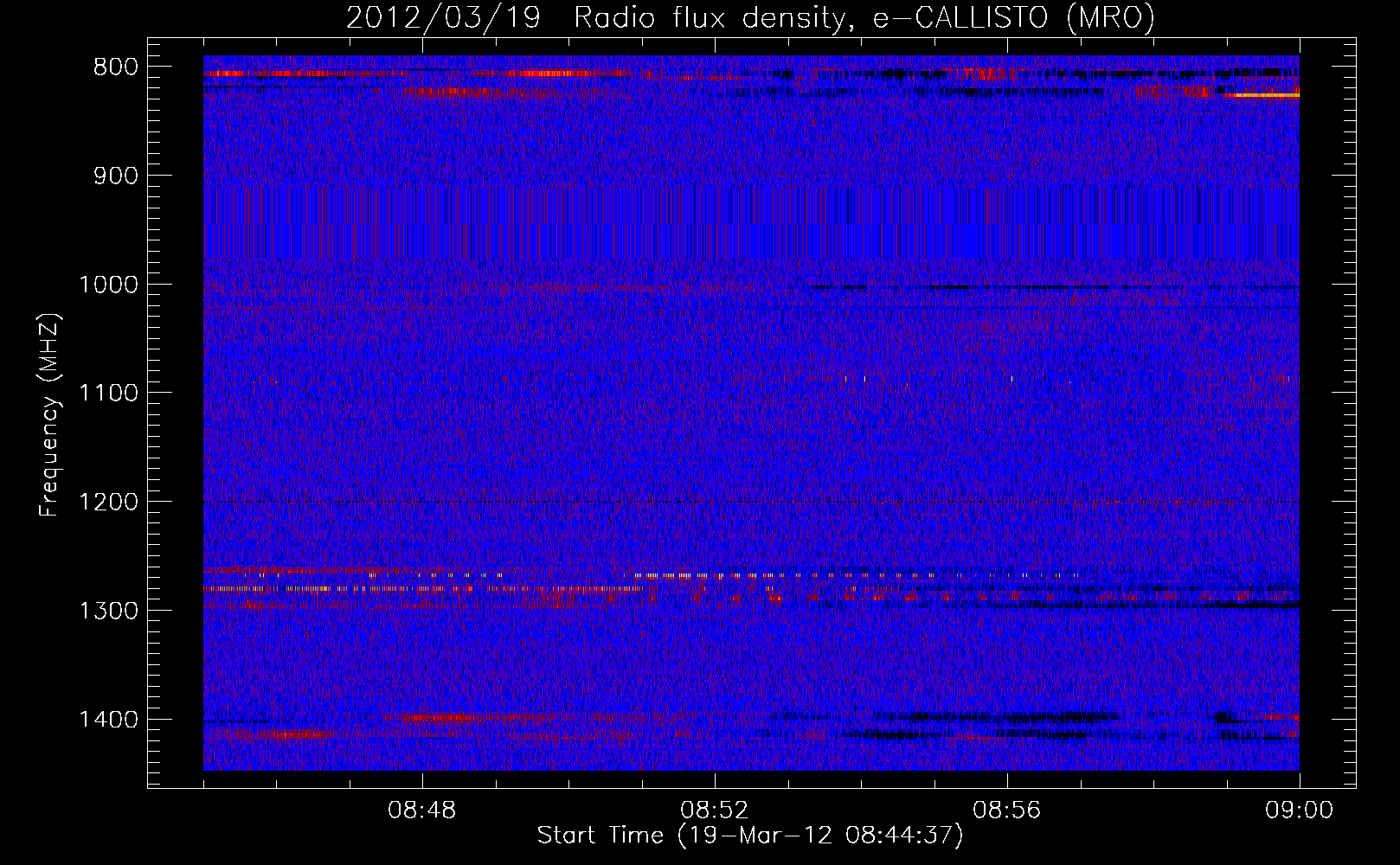This screenshot has width=1400, height=865.
Task: Click the 08:48 time tick label
Action: point(422,811)
